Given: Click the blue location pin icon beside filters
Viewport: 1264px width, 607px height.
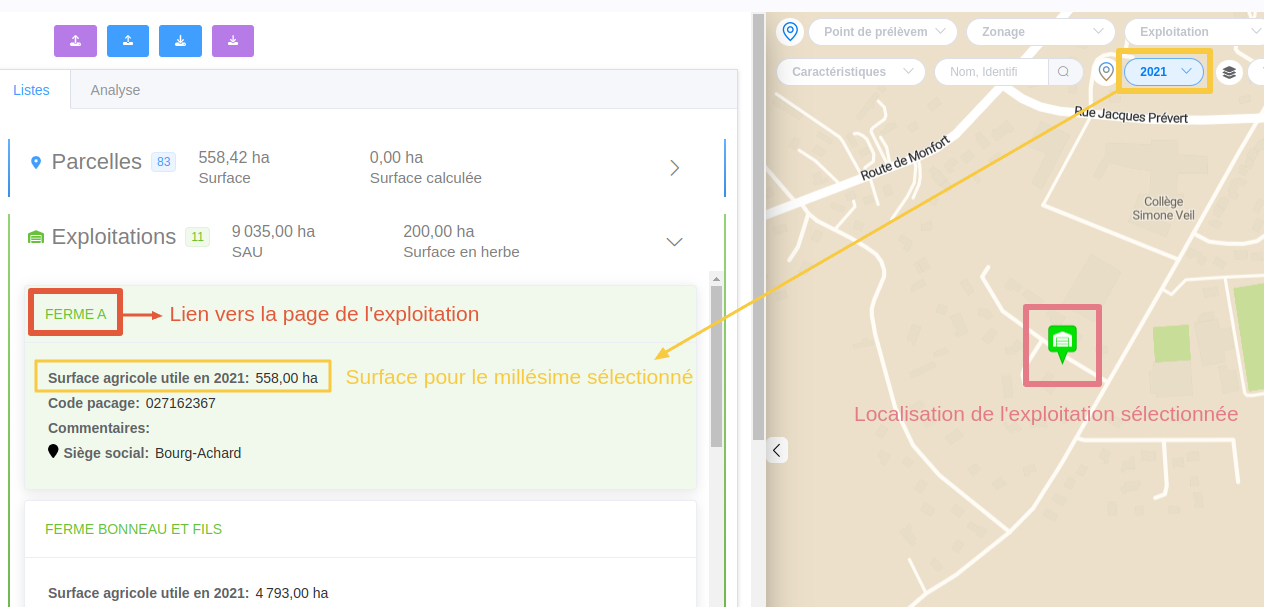Looking at the screenshot, I should [x=790, y=31].
